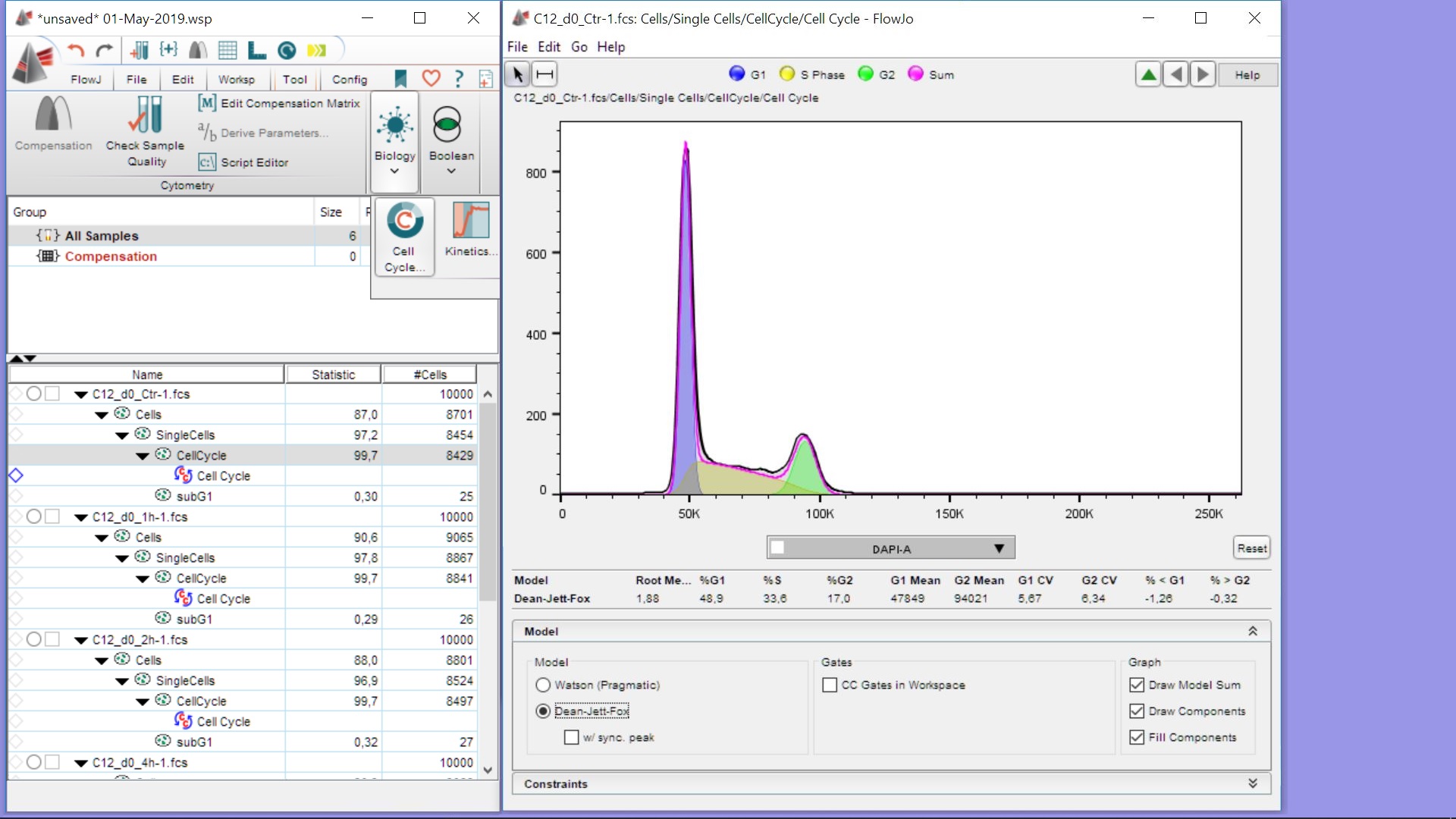This screenshot has width=1456, height=819.
Task: Uncheck Fill Components option
Action: click(x=1136, y=737)
